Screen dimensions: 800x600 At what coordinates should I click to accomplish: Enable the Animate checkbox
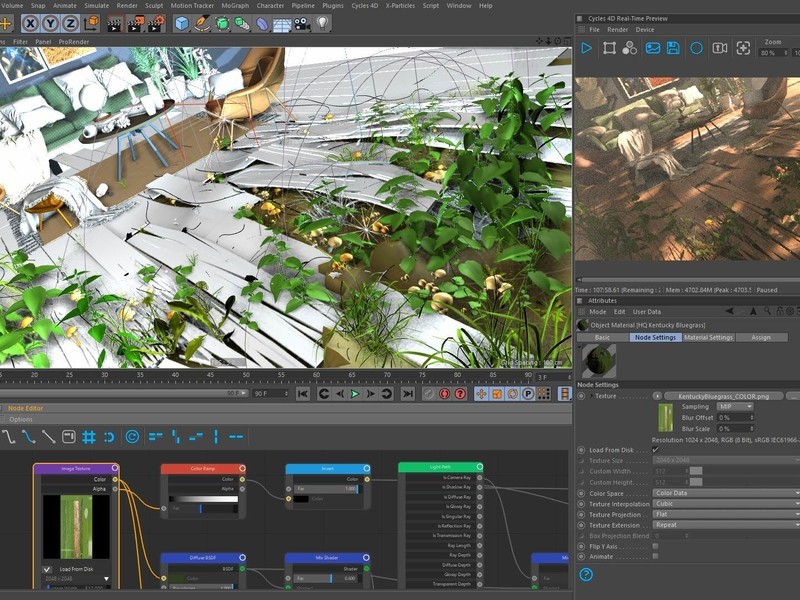coord(656,556)
